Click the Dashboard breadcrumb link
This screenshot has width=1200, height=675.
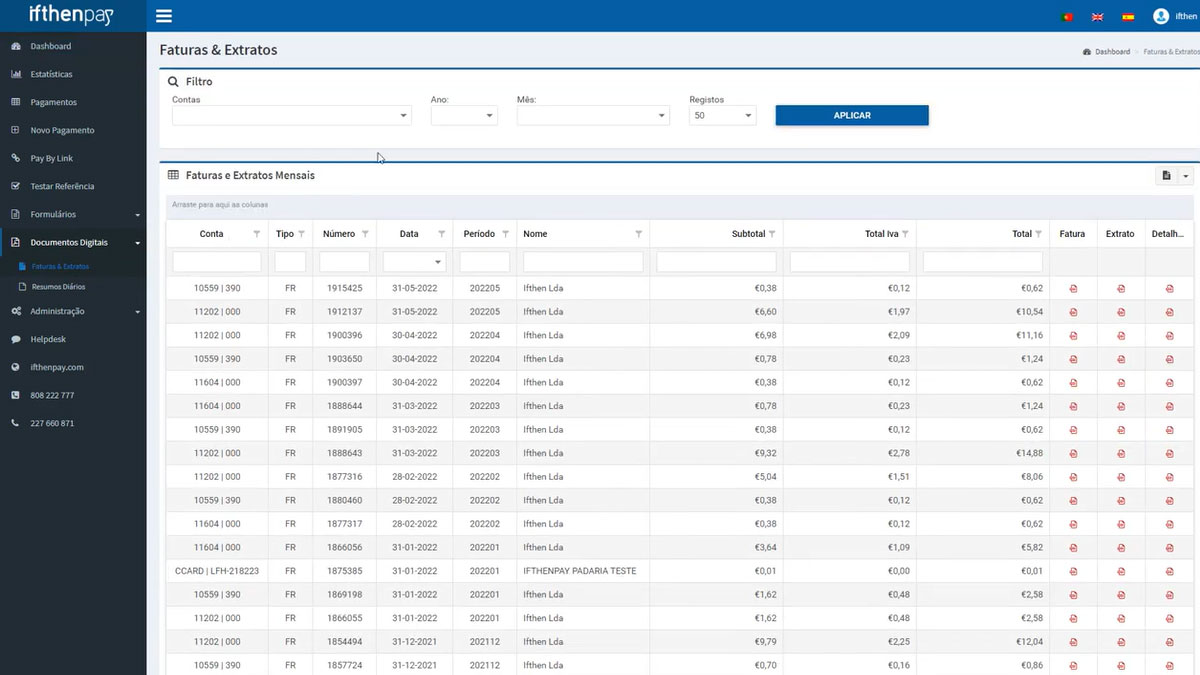[1112, 51]
